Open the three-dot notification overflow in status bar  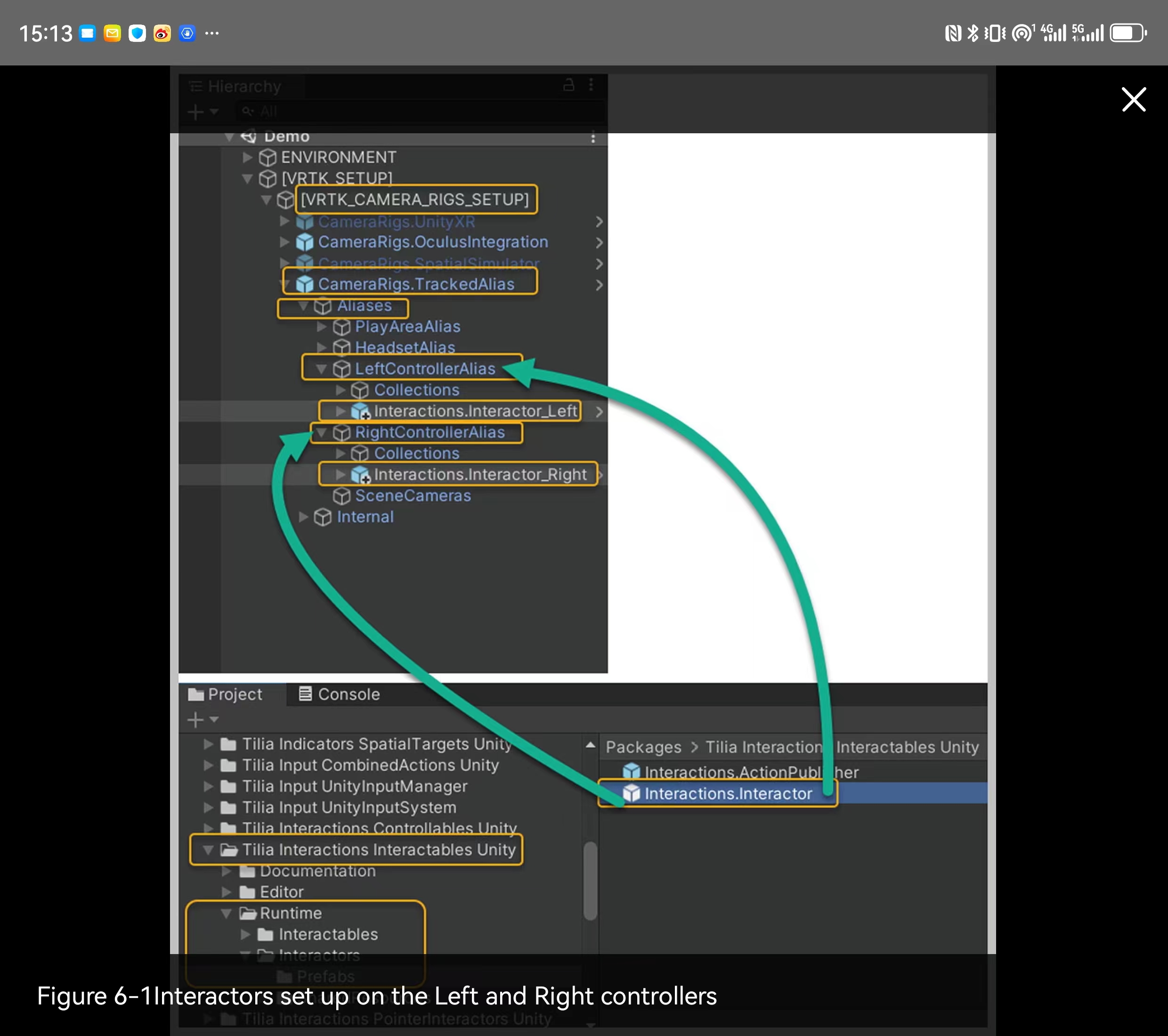[212, 33]
